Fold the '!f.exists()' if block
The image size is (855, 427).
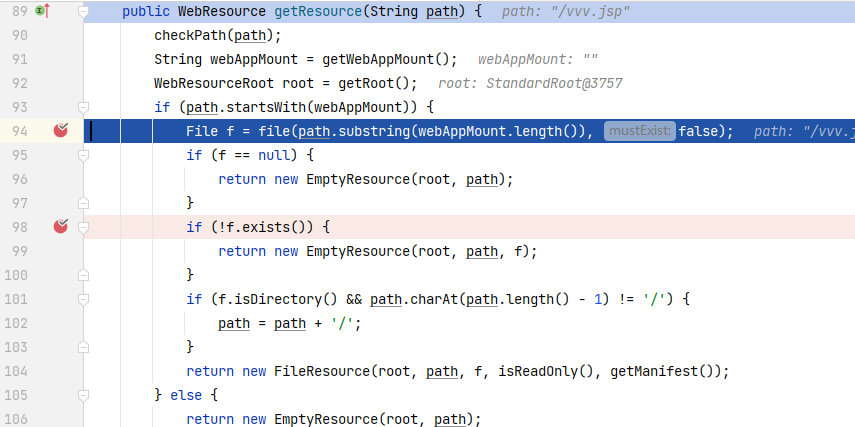point(84,227)
